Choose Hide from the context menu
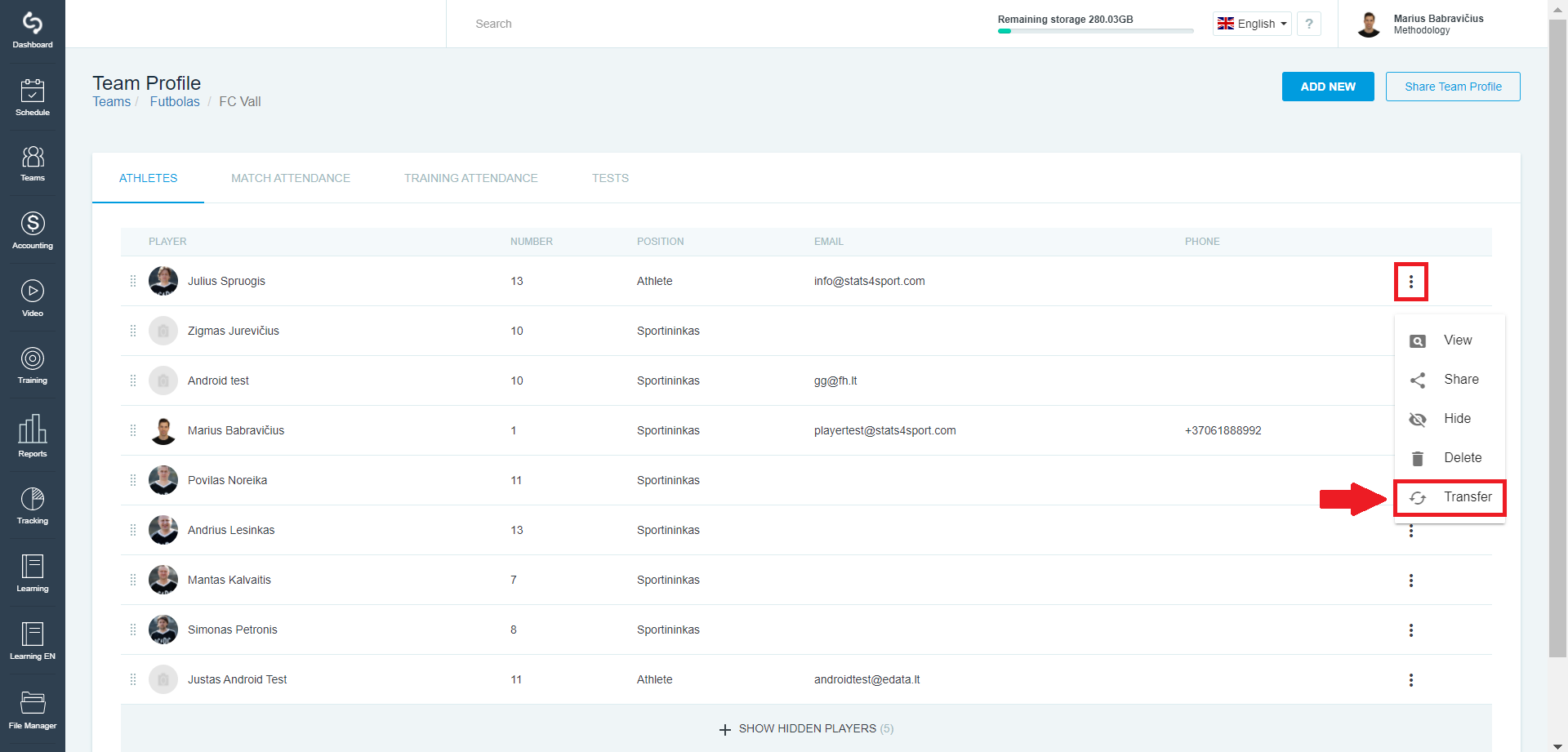This screenshot has width=1568, height=752. coord(1450,419)
